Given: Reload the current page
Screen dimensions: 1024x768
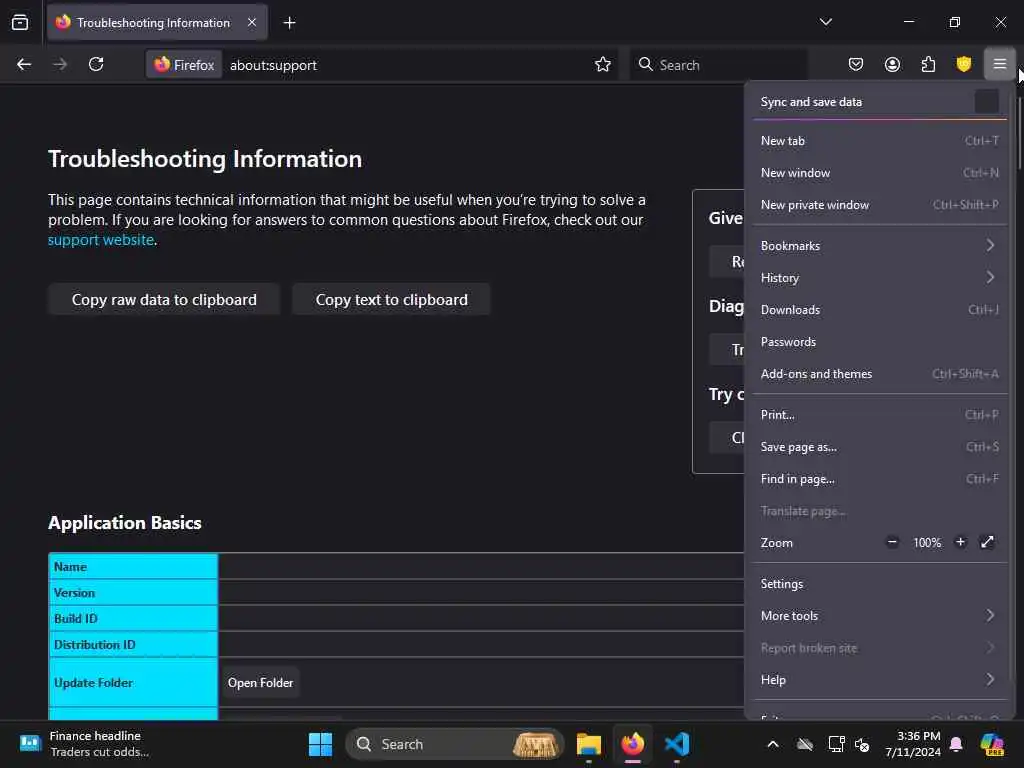Looking at the screenshot, I should (96, 64).
